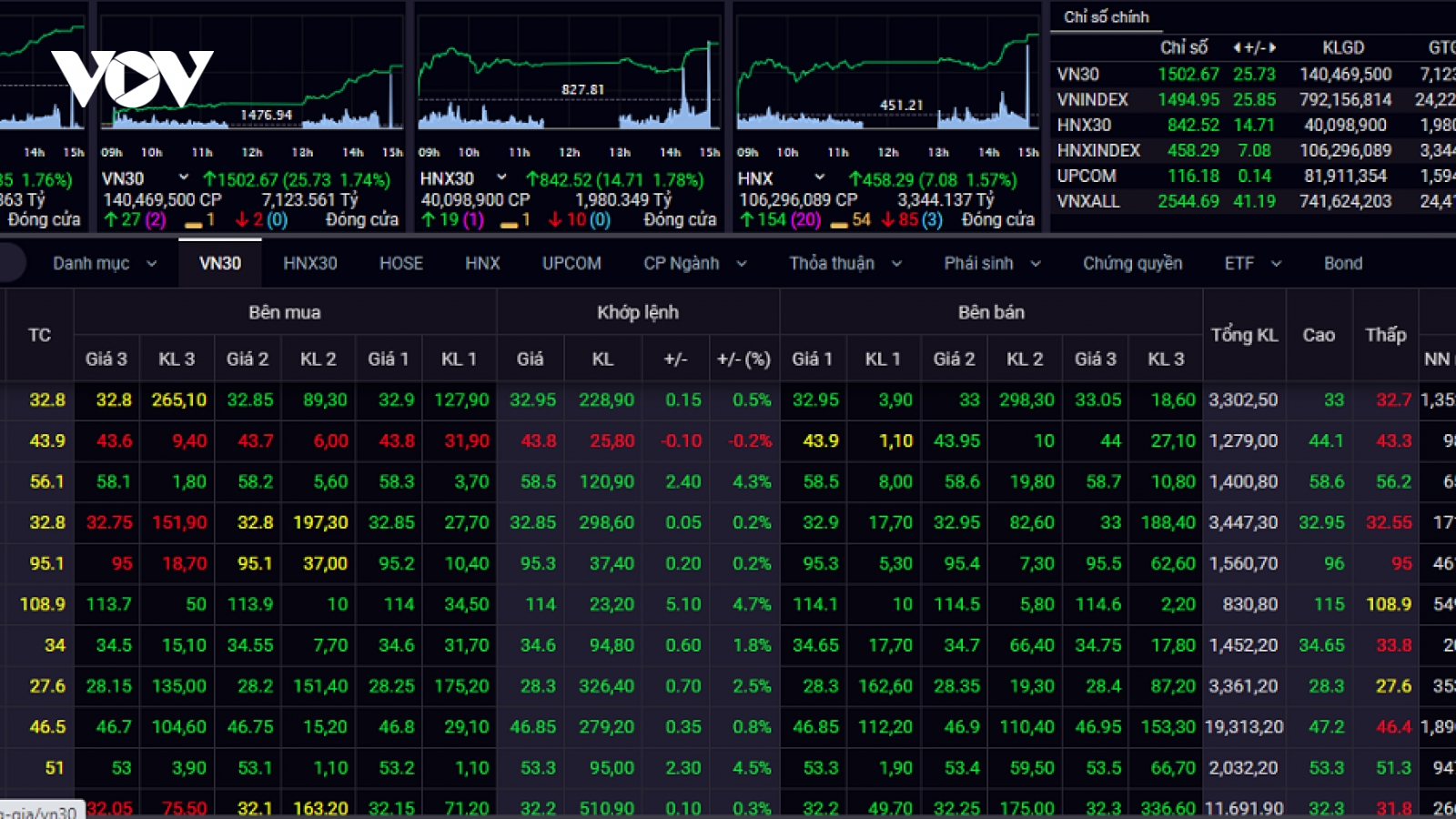This screenshot has width=1456, height=819.
Task: Click the 4.7% change cell
Action: tap(752, 604)
